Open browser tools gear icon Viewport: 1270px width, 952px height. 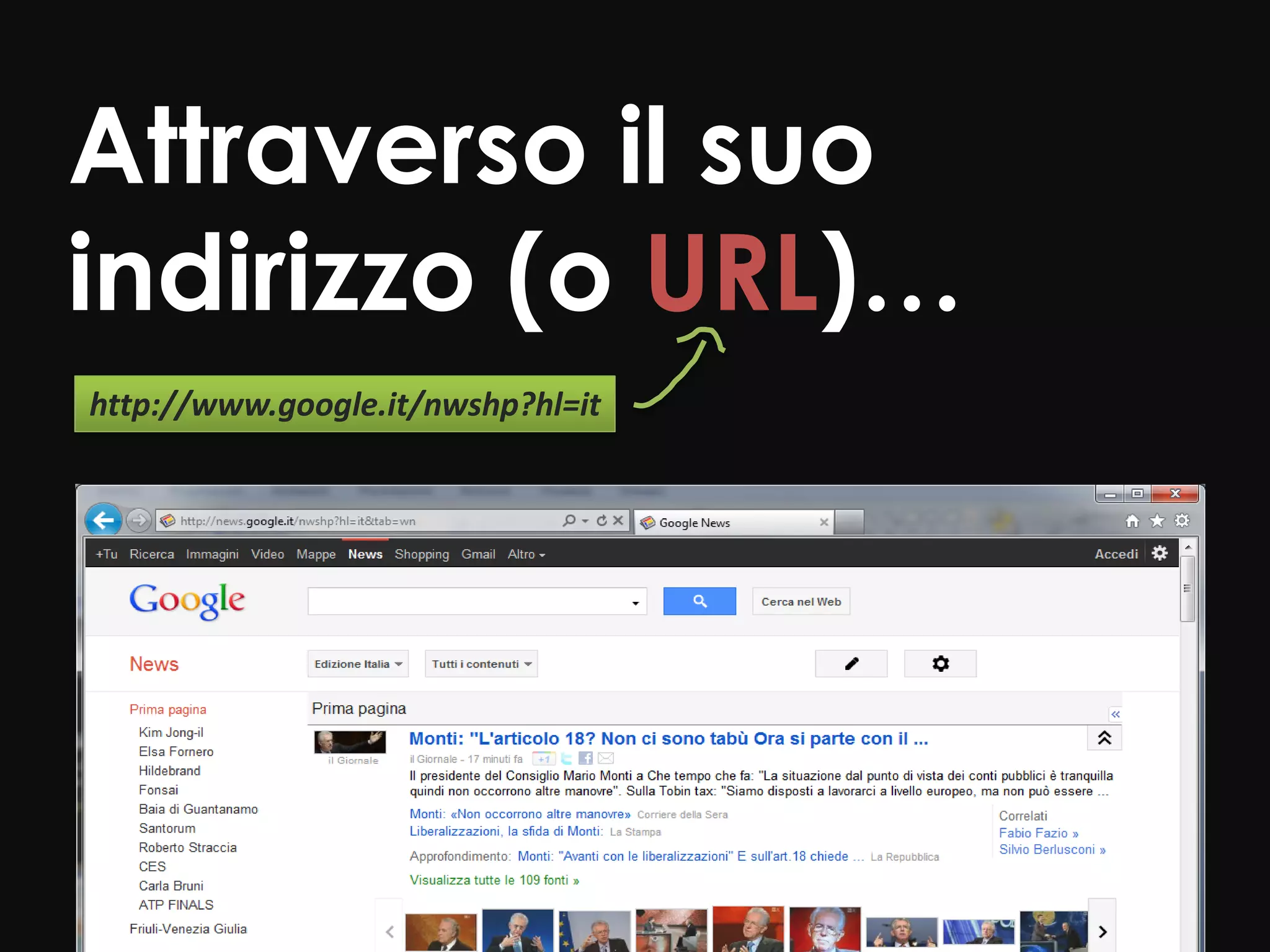(1182, 521)
